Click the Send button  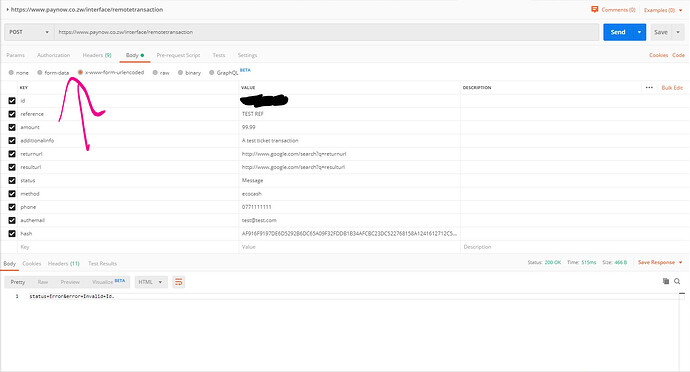[x=618, y=32]
